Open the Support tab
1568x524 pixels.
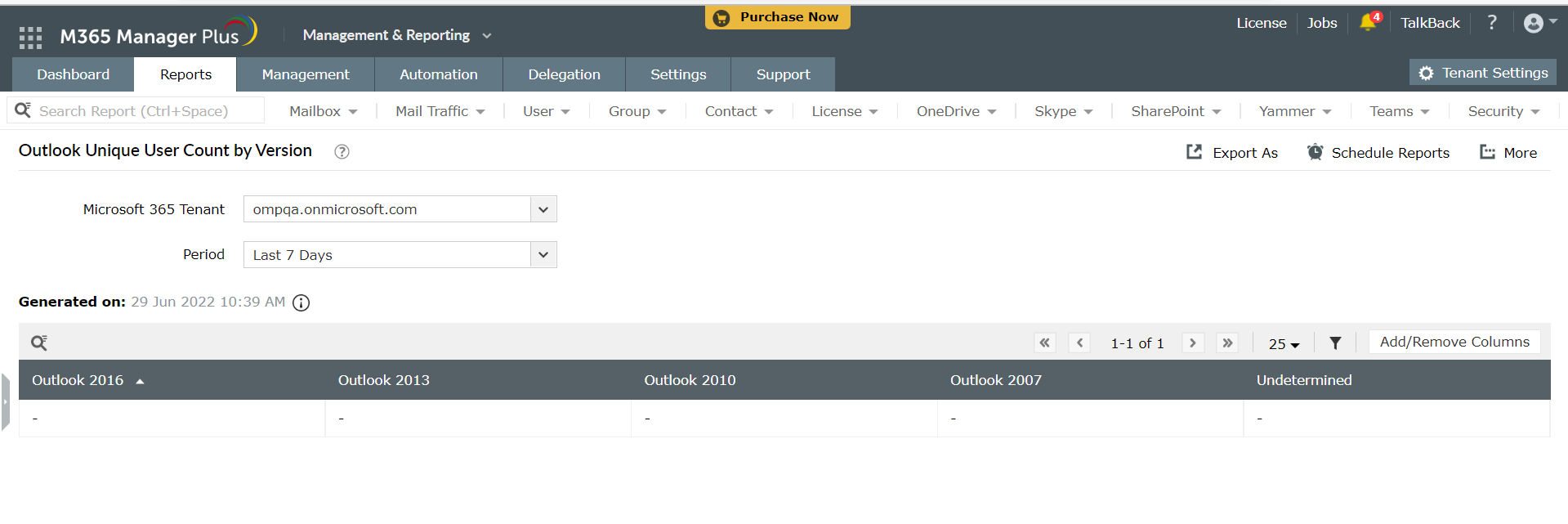783,74
